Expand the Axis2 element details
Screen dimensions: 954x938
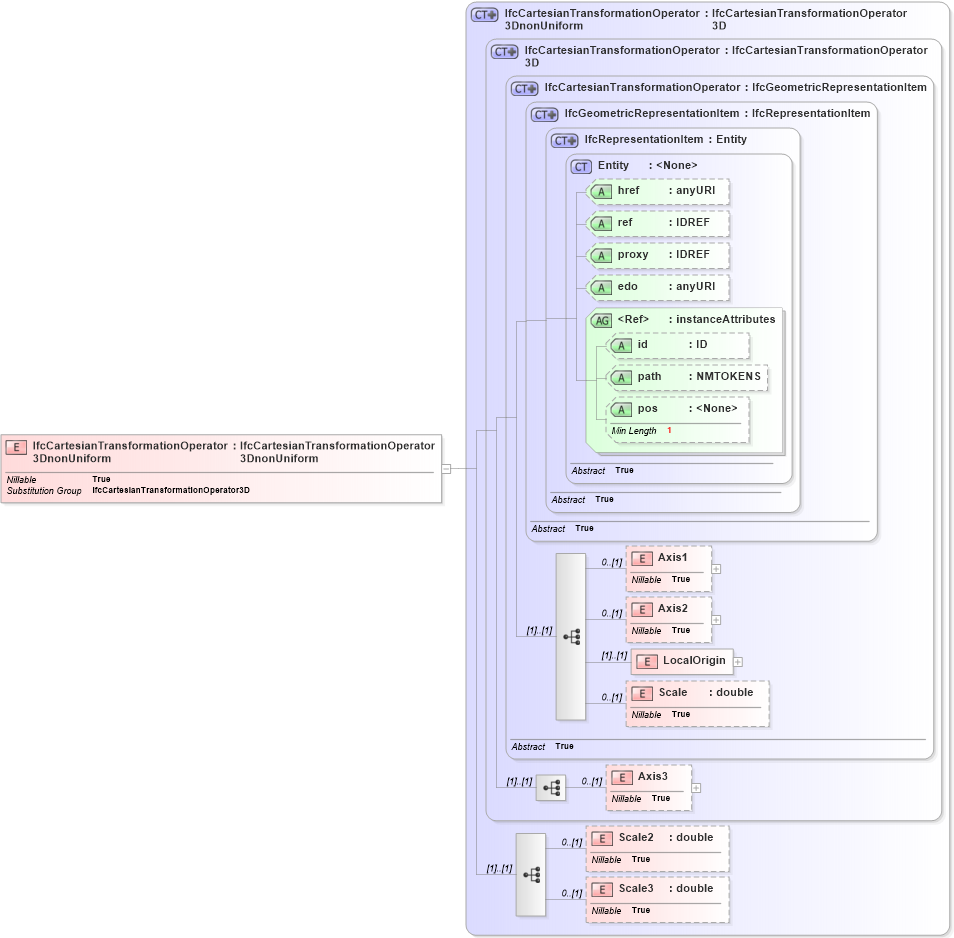[x=714, y=620]
